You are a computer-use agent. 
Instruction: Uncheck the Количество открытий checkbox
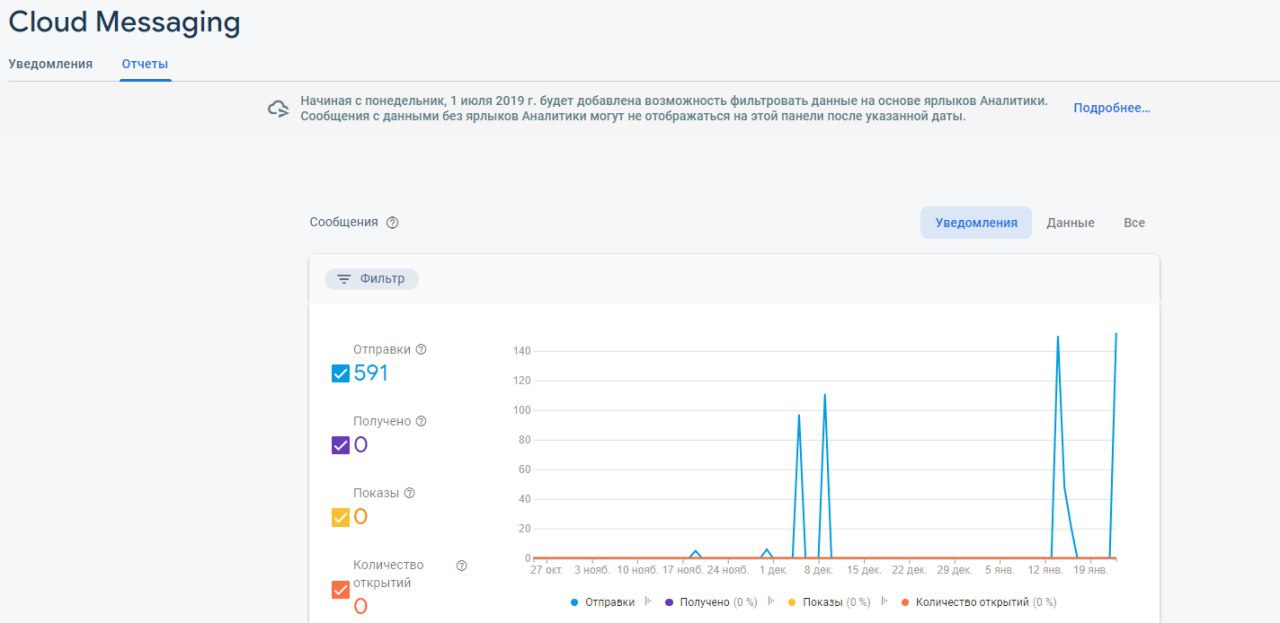coord(340,590)
